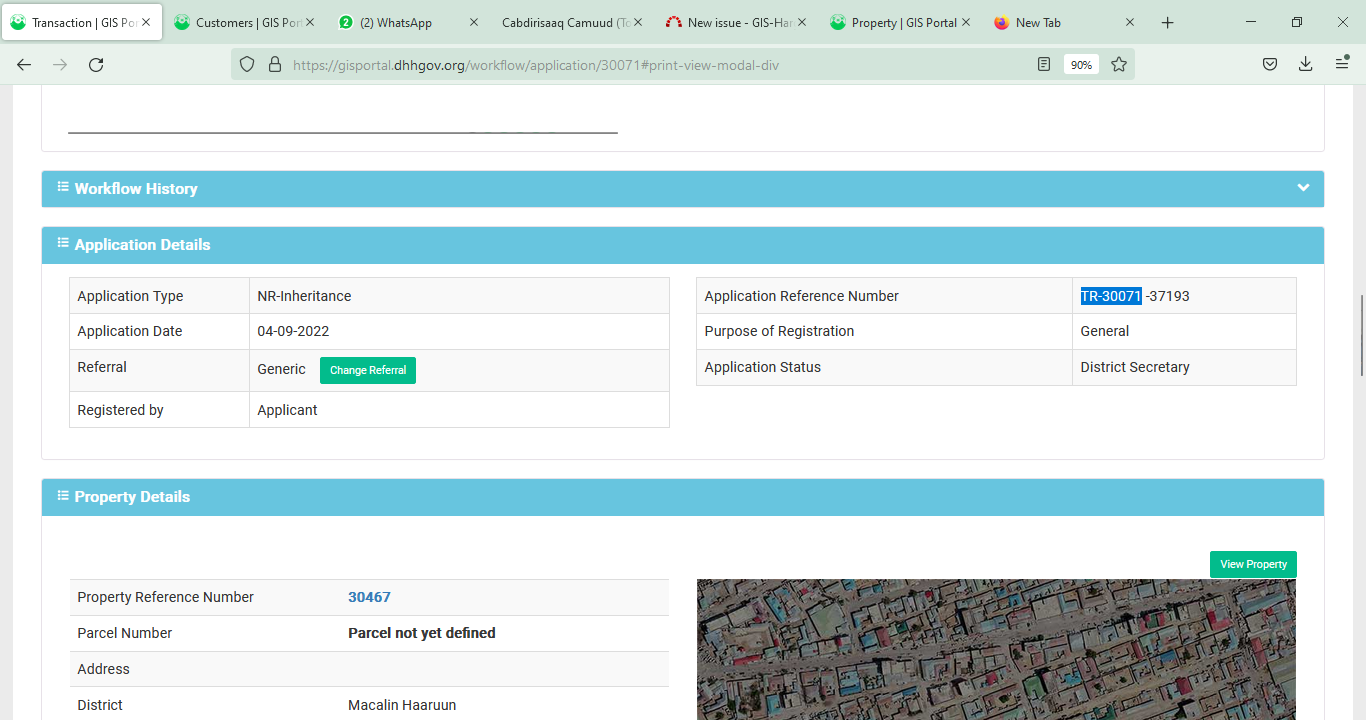This screenshot has width=1366, height=720.
Task: Click the Property Reference Number label
Action: pyautogui.click(x=166, y=597)
